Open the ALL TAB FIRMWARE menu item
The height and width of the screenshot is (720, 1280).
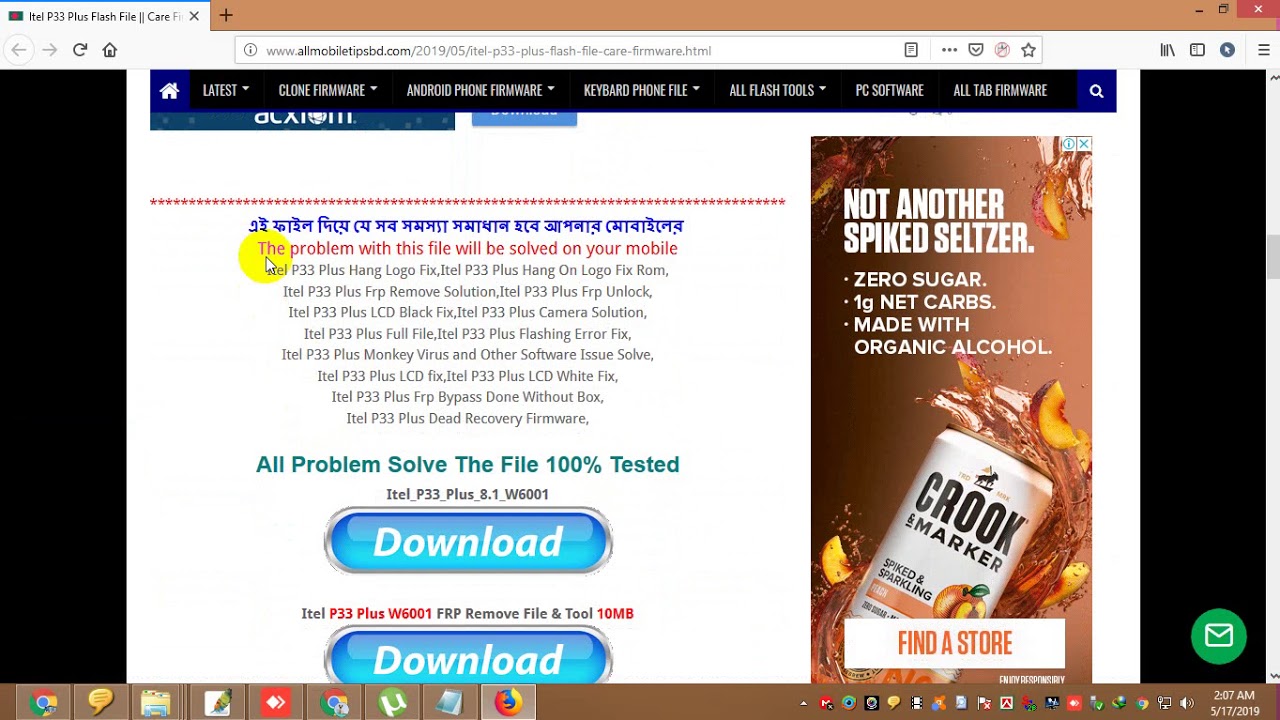tap(1000, 90)
